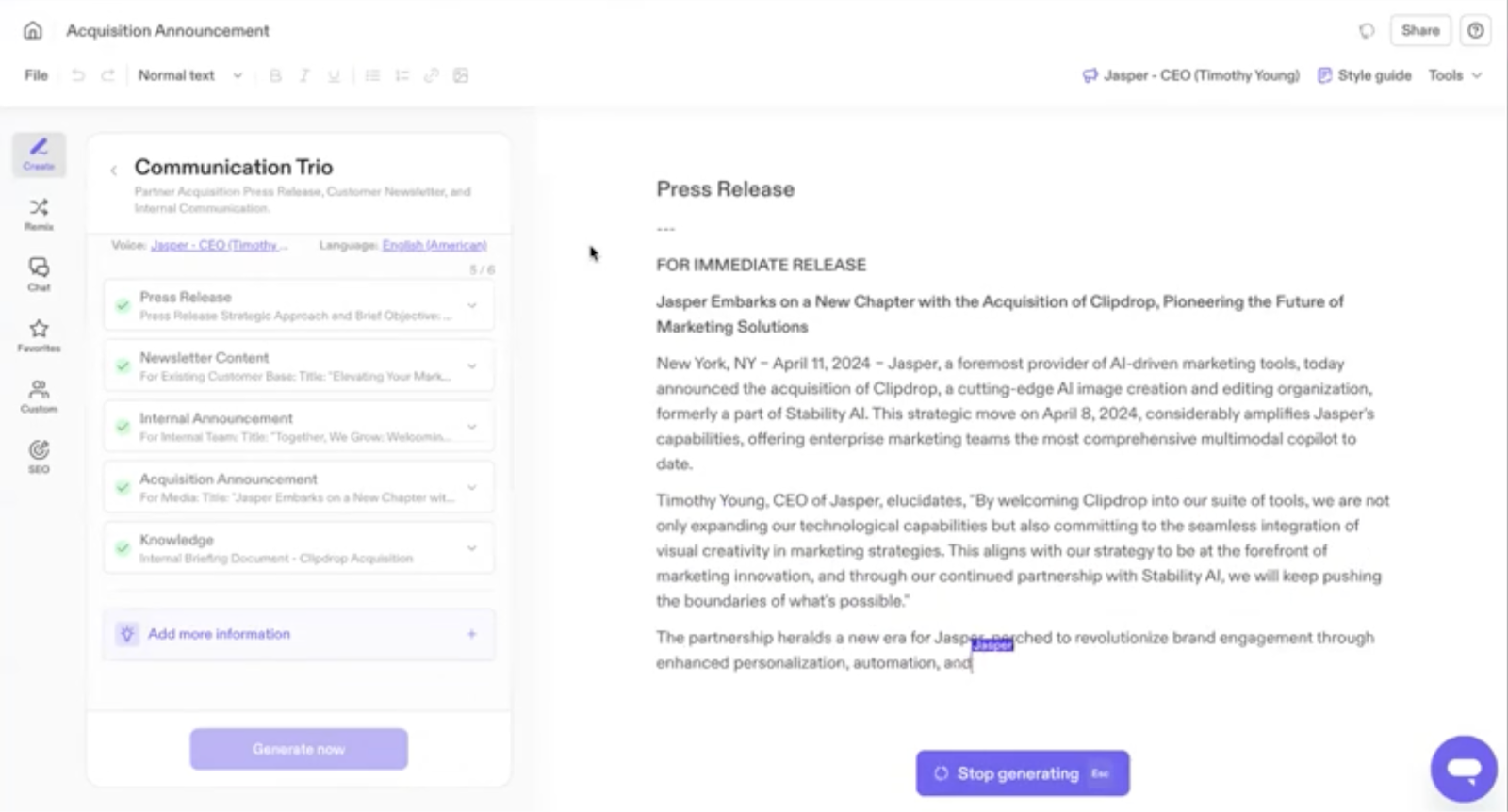1508x812 pixels.
Task: Expand the Acquisition Announcement section
Action: click(x=471, y=487)
